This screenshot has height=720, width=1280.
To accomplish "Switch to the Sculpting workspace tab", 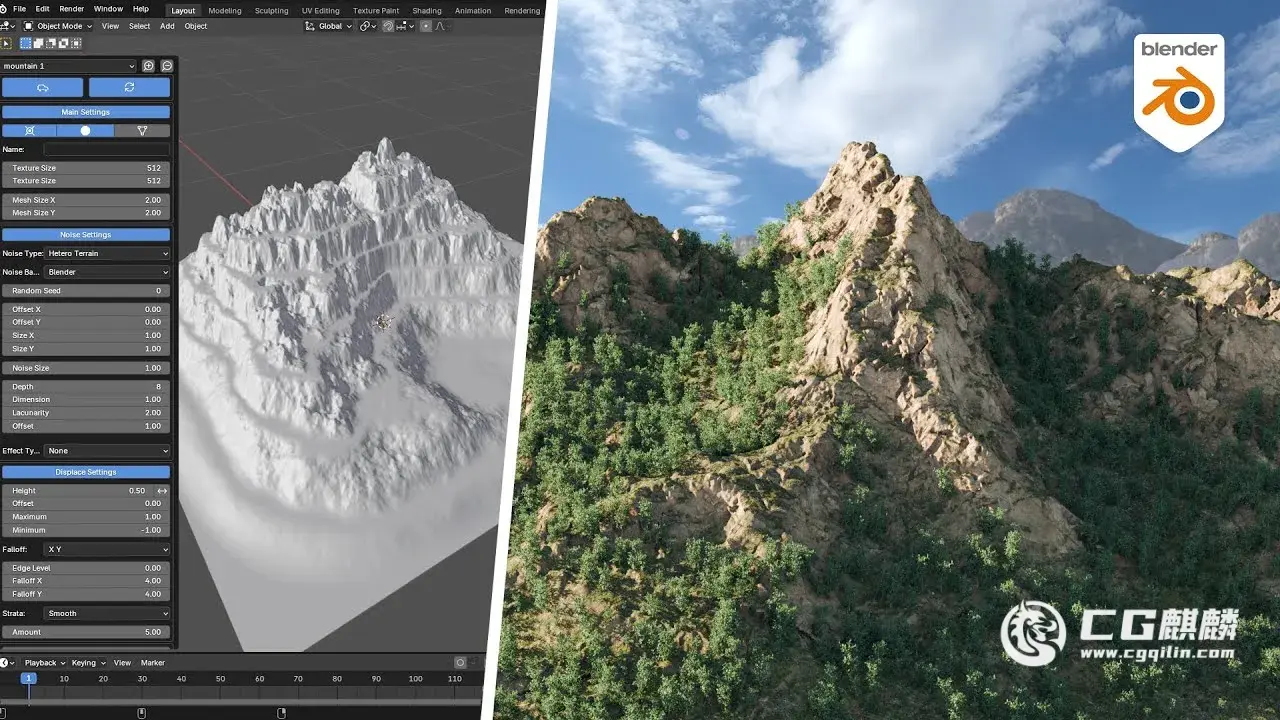I will click(x=271, y=11).
